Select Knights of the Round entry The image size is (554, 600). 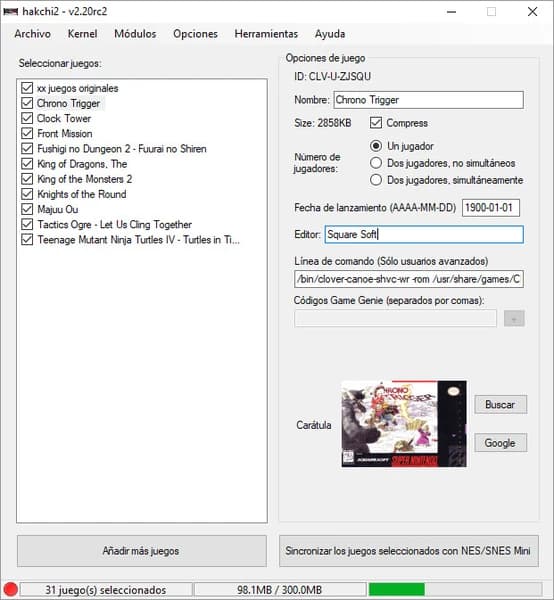point(81,194)
